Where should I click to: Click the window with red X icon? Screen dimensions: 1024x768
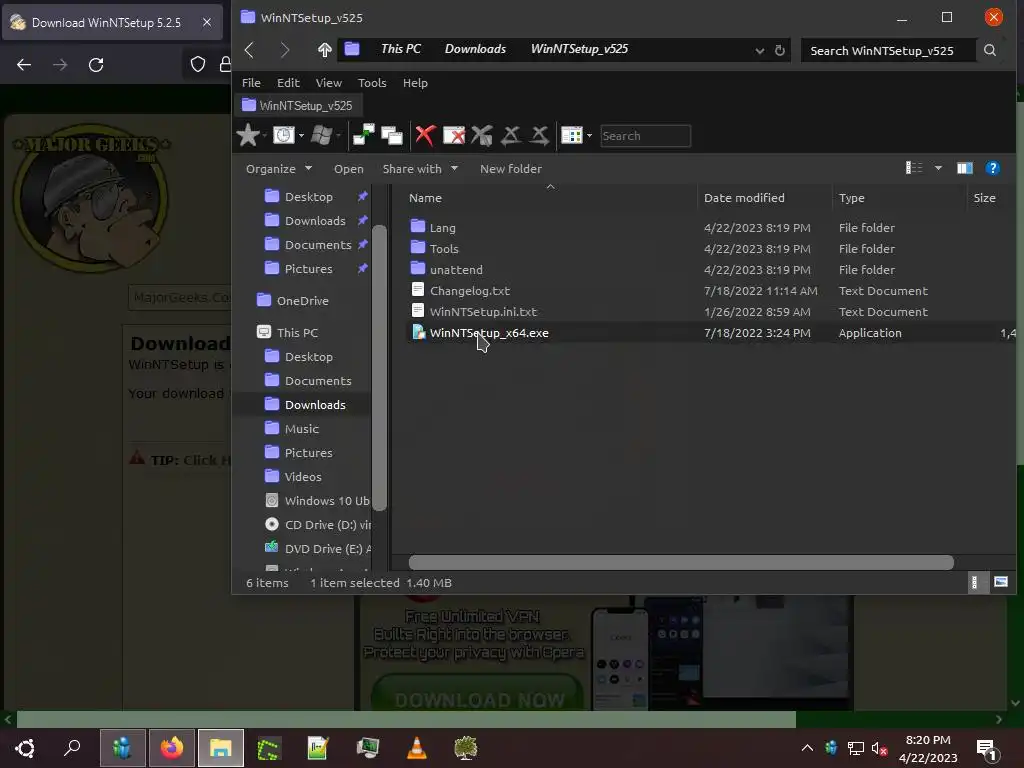454,135
